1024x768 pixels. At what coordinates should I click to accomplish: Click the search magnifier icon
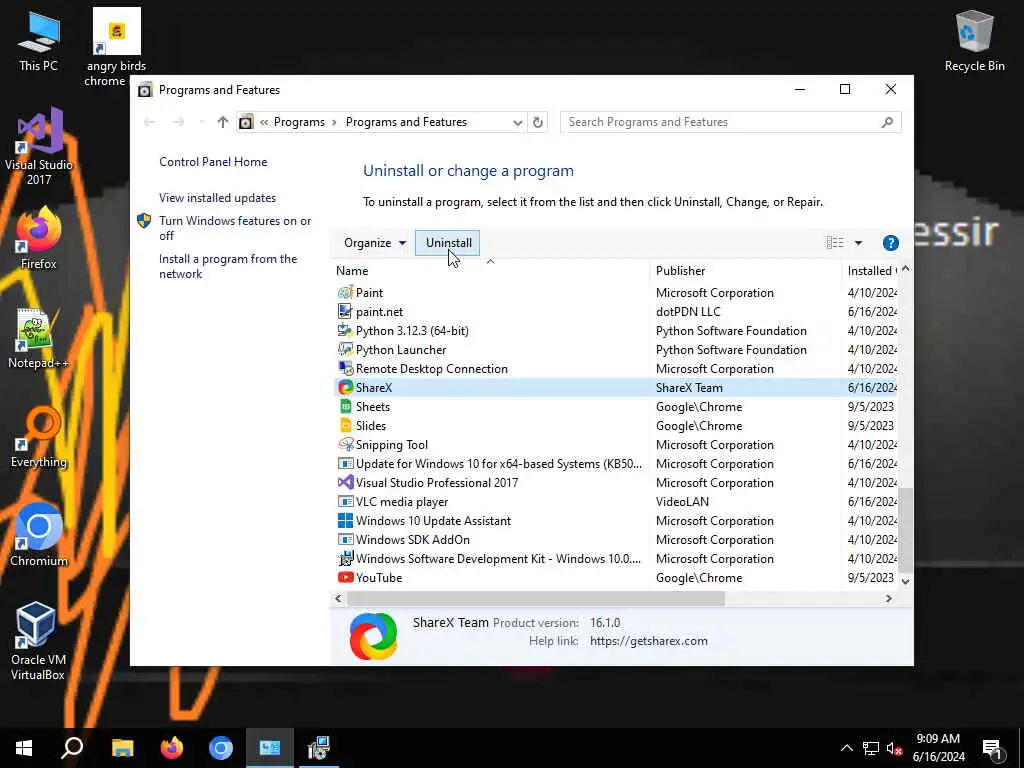click(x=887, y=122)
